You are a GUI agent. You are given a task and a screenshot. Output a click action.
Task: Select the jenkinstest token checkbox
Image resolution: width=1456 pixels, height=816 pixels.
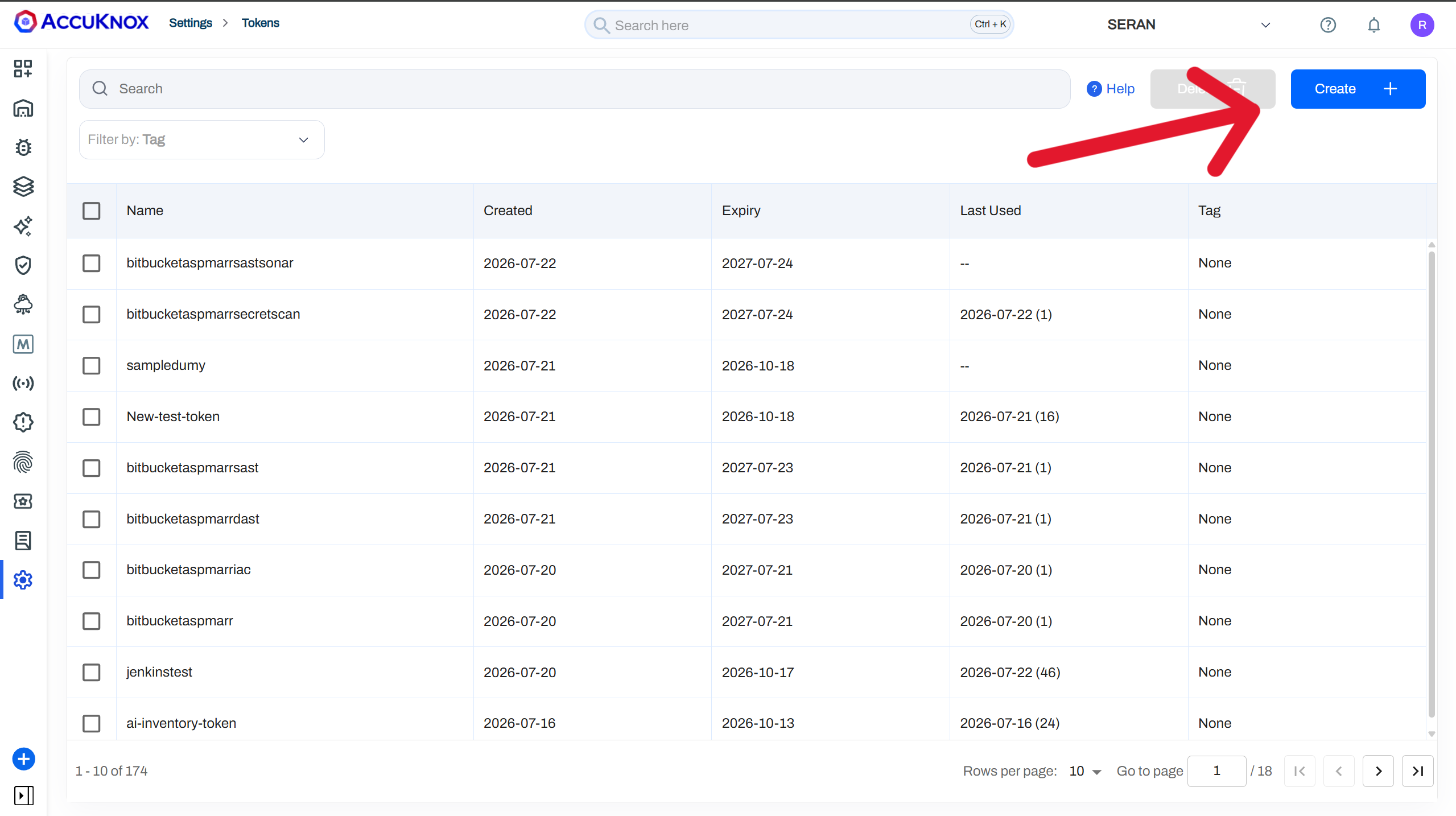pyautogui.click(x=92, y=672)
